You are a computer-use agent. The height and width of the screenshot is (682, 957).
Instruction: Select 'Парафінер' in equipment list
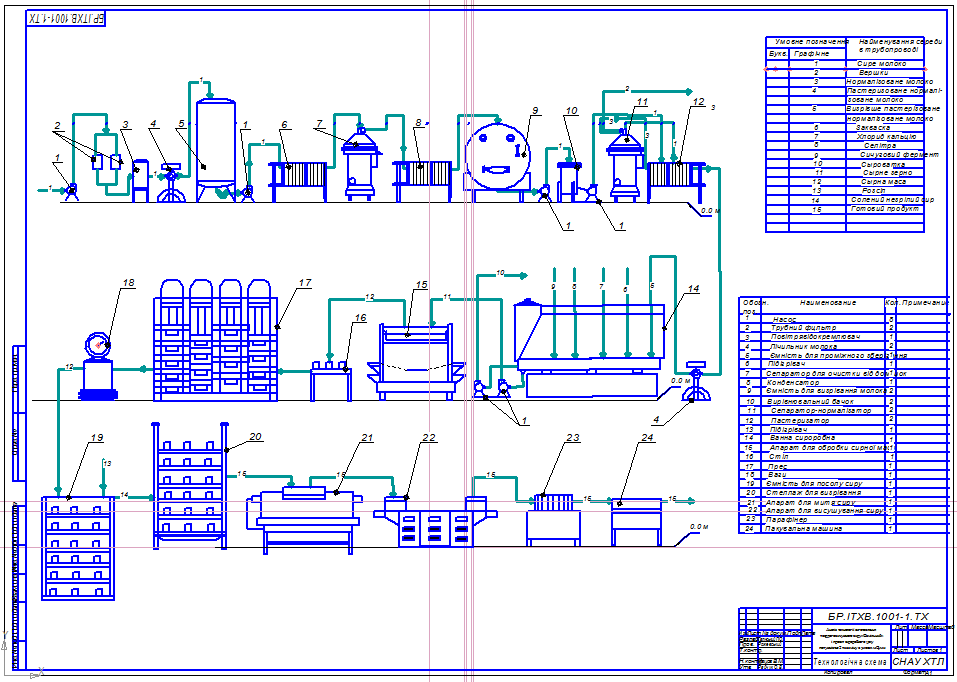pos(786,520)
